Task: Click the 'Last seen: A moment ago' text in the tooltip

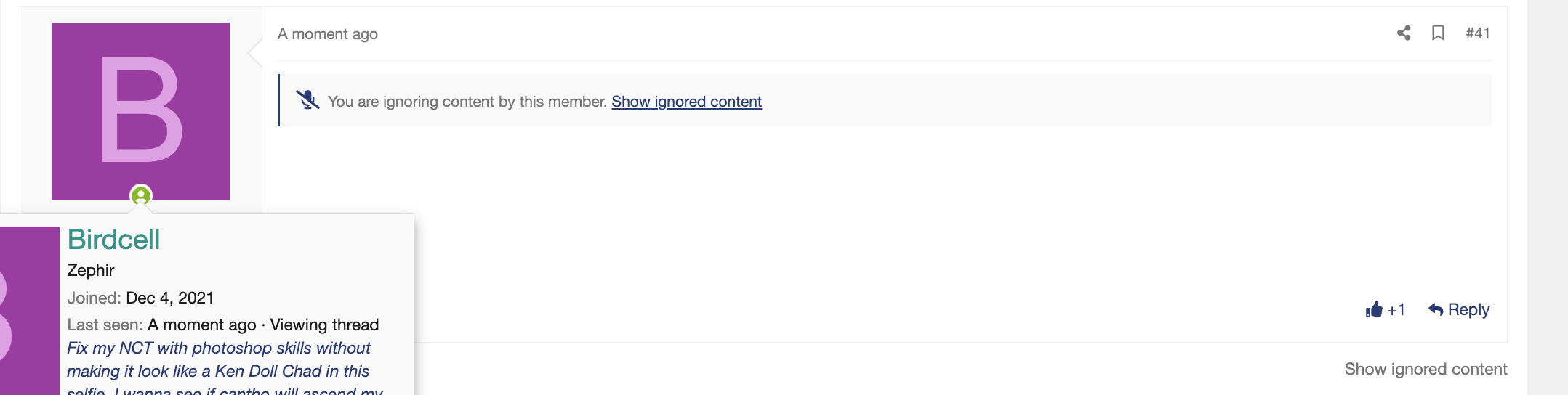Action: (x=161, y=325)
